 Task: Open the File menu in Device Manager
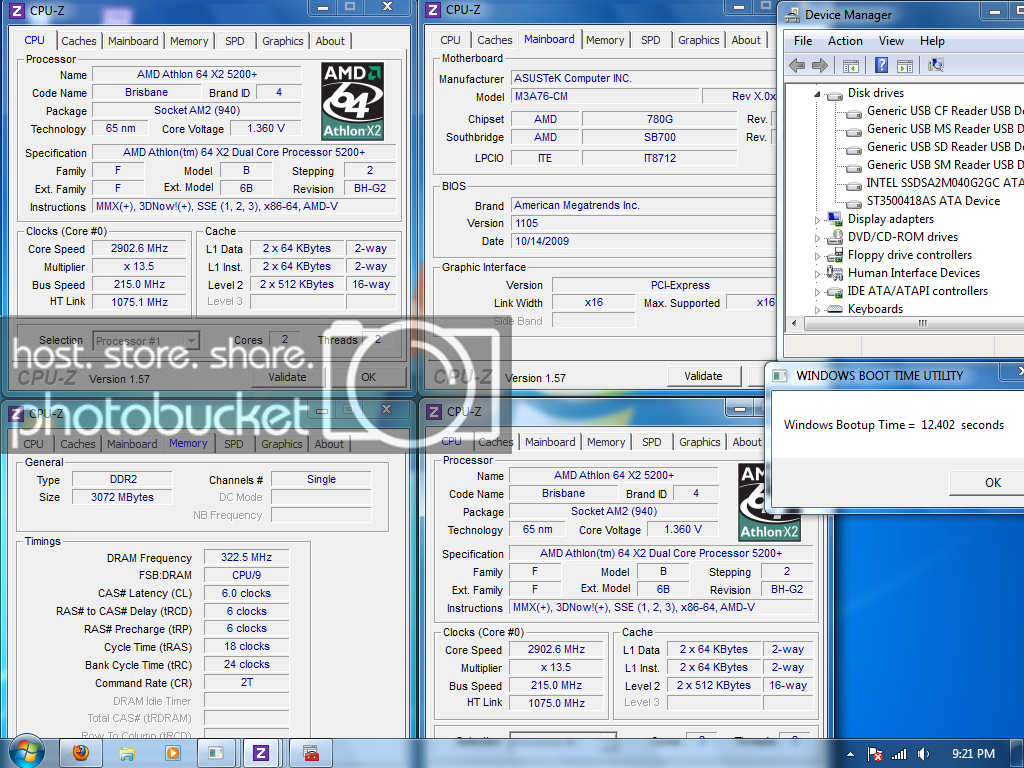pyautogui.click(x=803, y=40)
